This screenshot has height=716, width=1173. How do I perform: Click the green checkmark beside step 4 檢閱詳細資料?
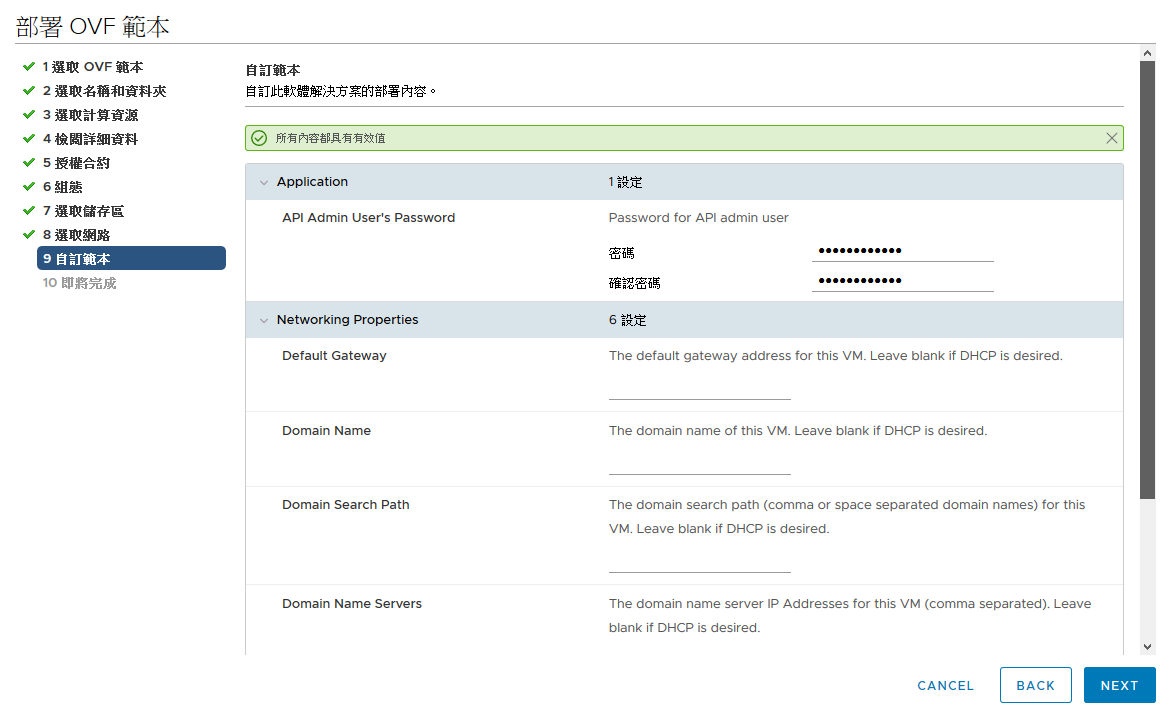tap(29, 138)
